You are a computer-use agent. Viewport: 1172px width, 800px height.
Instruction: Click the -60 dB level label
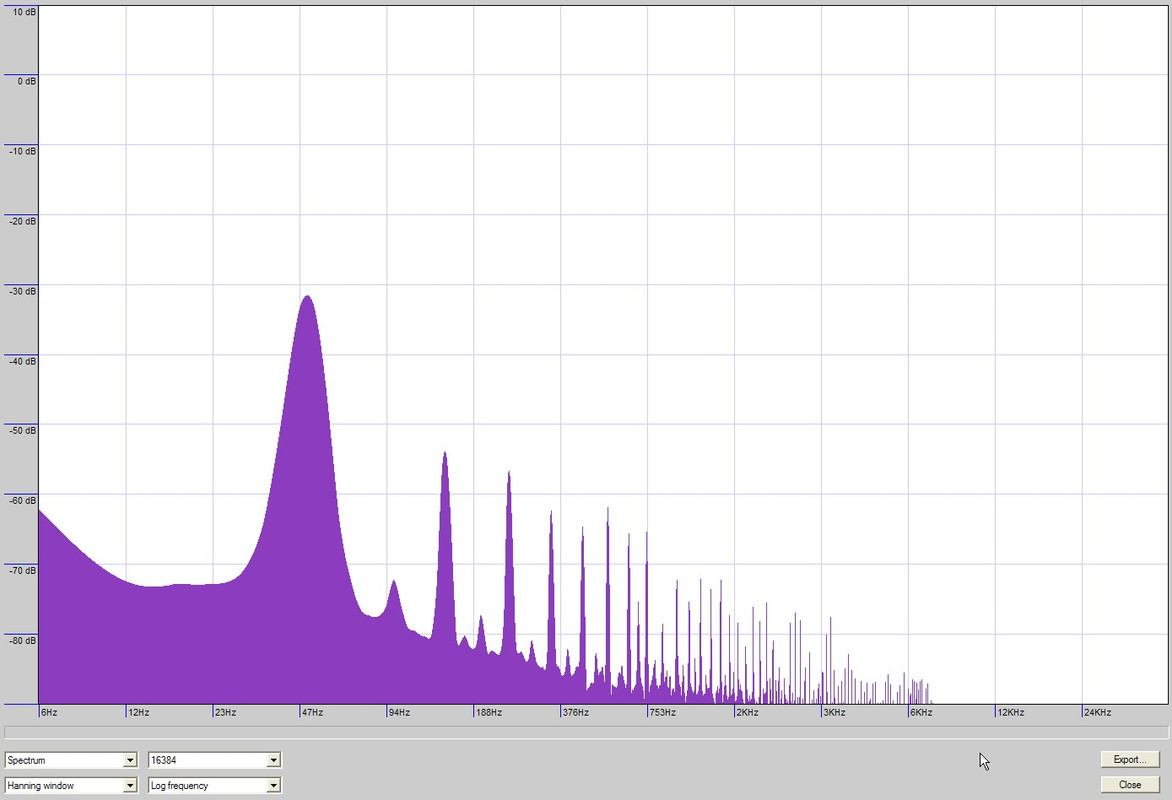click(x=23, y=500)
